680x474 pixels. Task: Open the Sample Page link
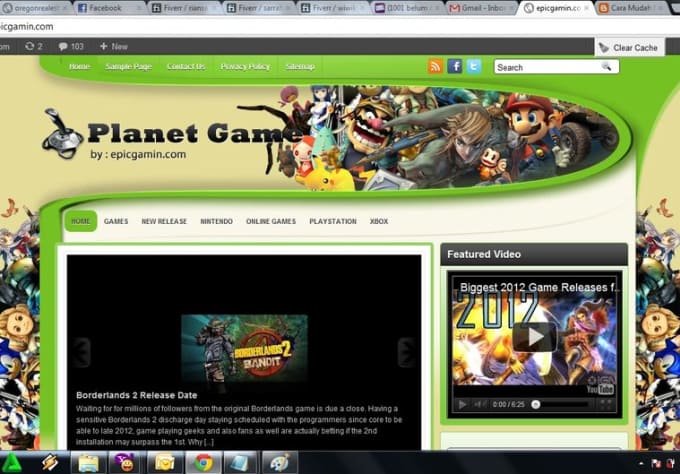coord(128,66)
